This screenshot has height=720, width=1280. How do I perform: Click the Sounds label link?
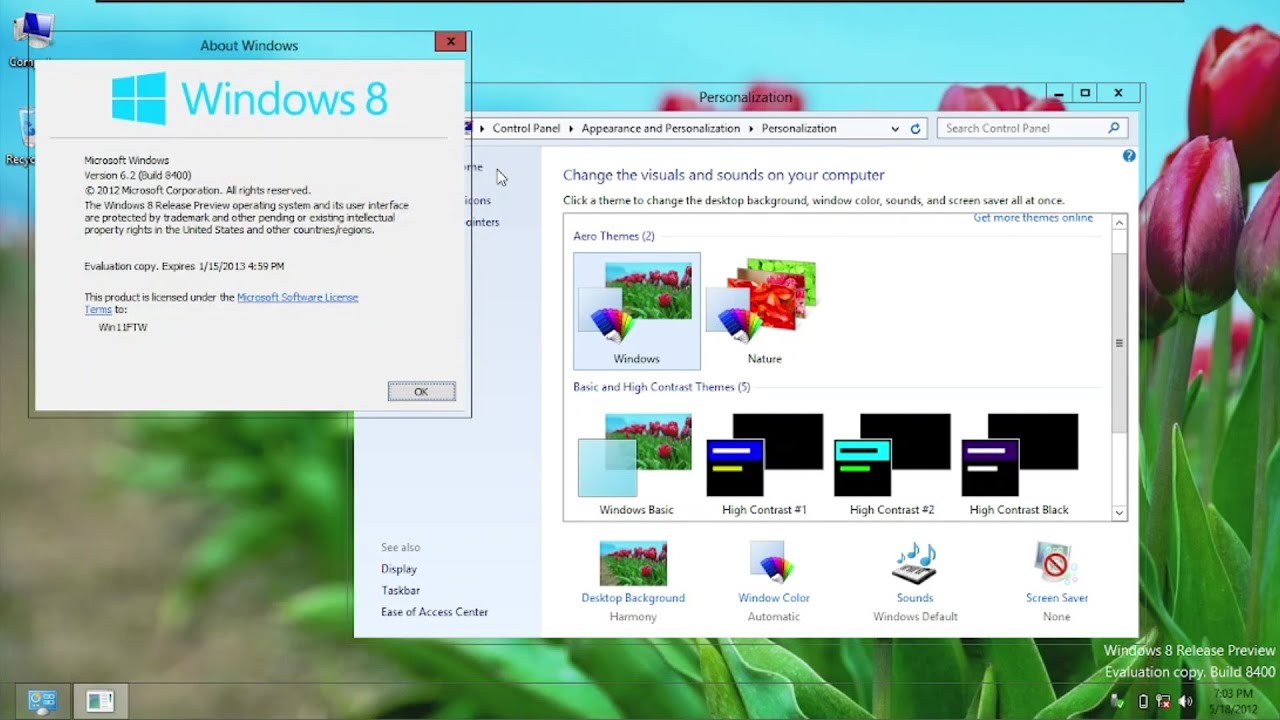[915, 598]
